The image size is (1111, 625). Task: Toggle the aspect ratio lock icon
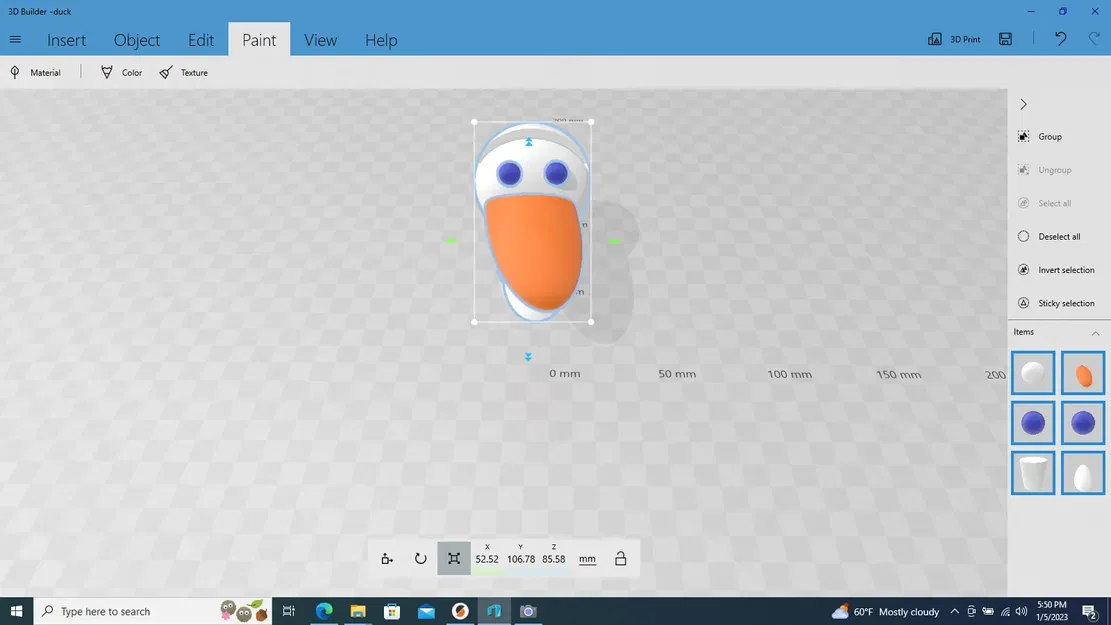(x=621, y=558)
